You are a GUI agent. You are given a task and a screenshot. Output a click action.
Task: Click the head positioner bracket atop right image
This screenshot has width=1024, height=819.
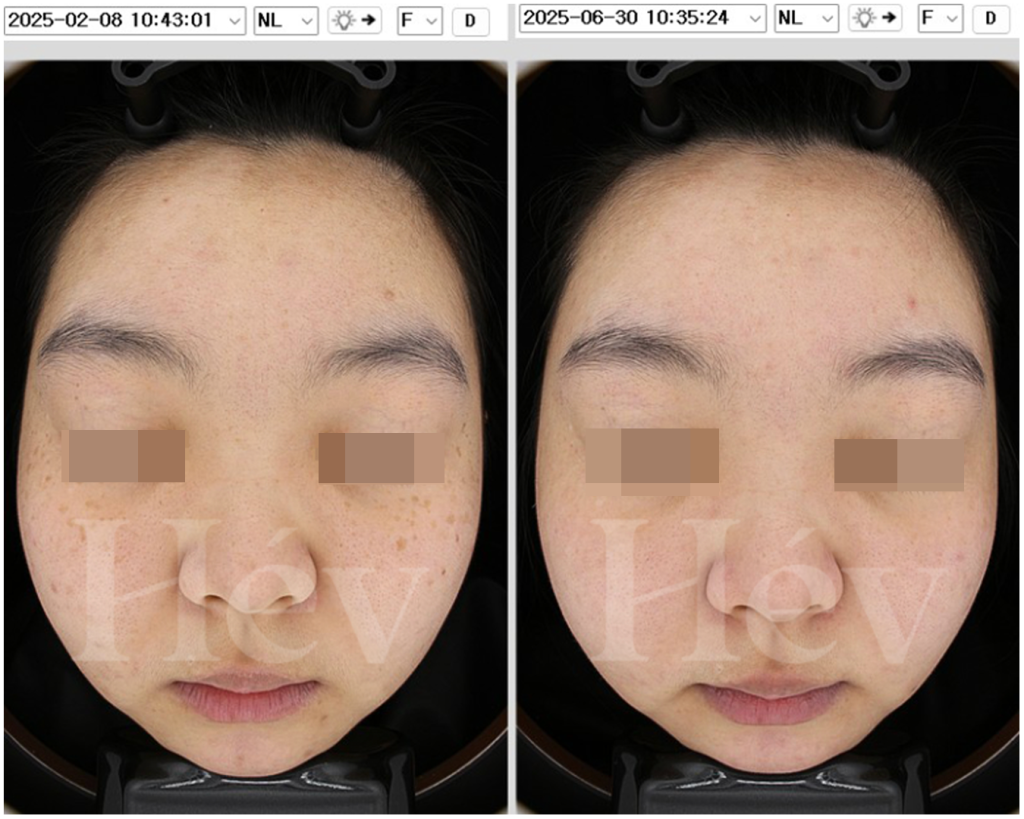click(768, 85)
